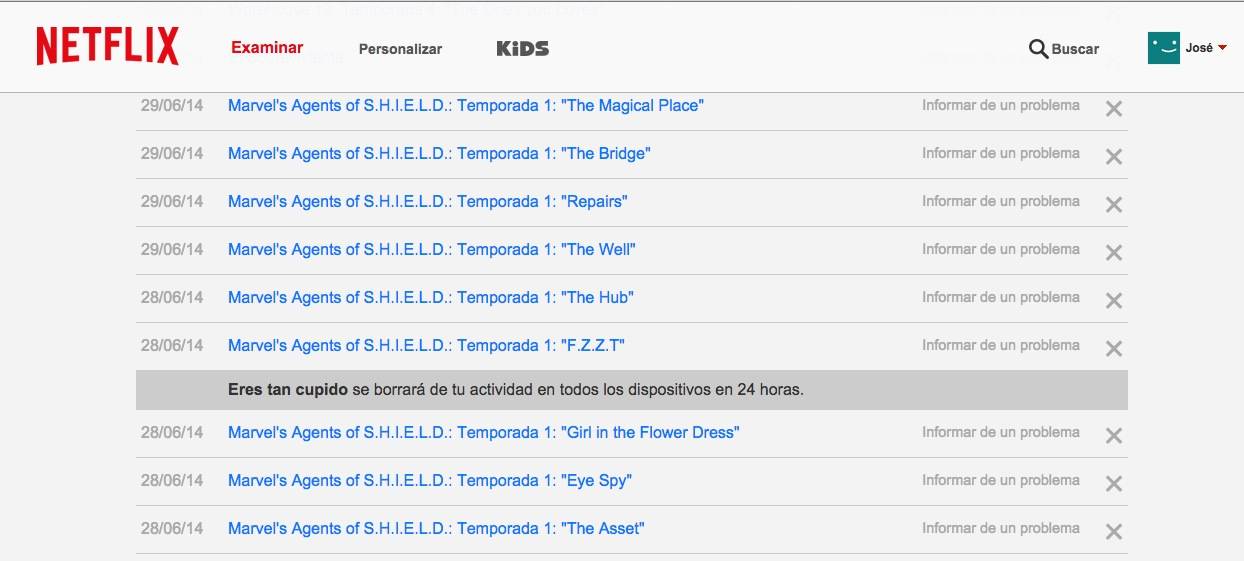Open "The Asset" episode link
The image size is (1244, 561).
coord(436,528)
